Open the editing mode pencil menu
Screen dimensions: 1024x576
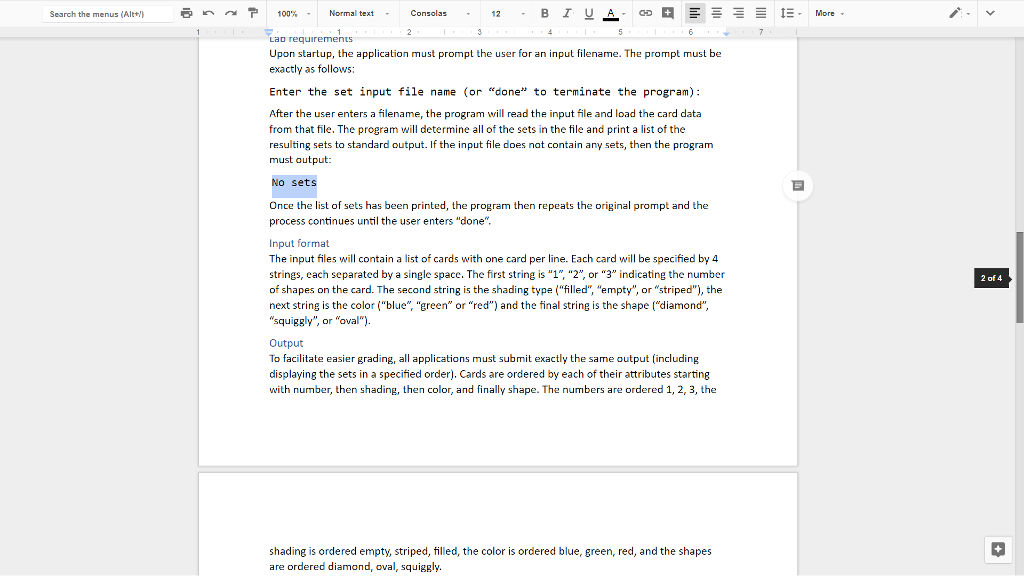(x=959, y=13)
